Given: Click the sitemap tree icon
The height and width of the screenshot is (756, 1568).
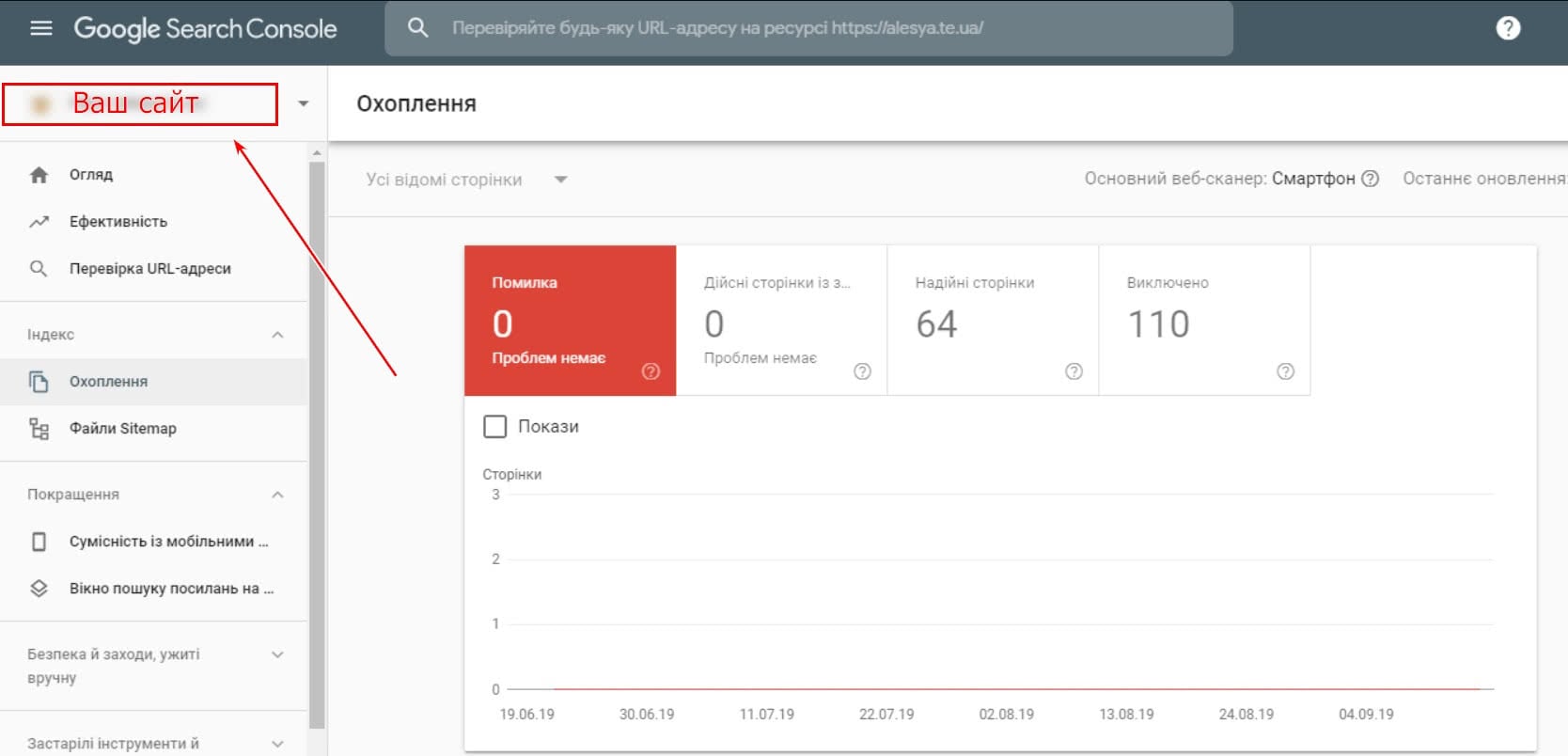Looking at the screenshot, I should (x=39, y=429).
